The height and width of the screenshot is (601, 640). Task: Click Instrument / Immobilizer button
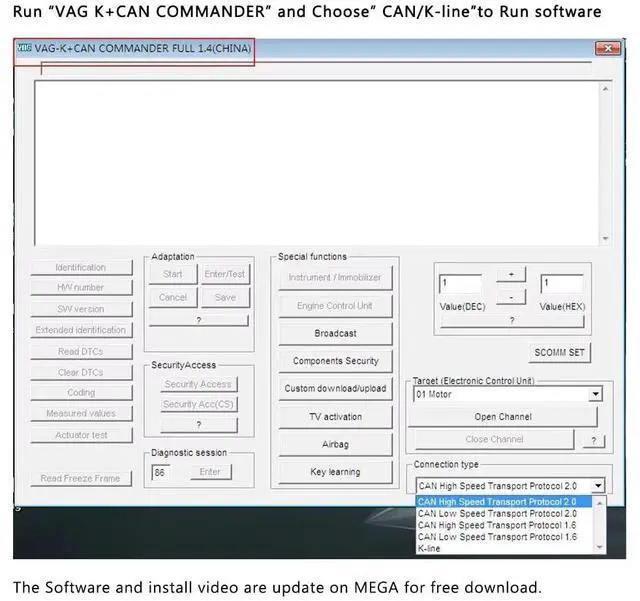[x=335, y=278]
